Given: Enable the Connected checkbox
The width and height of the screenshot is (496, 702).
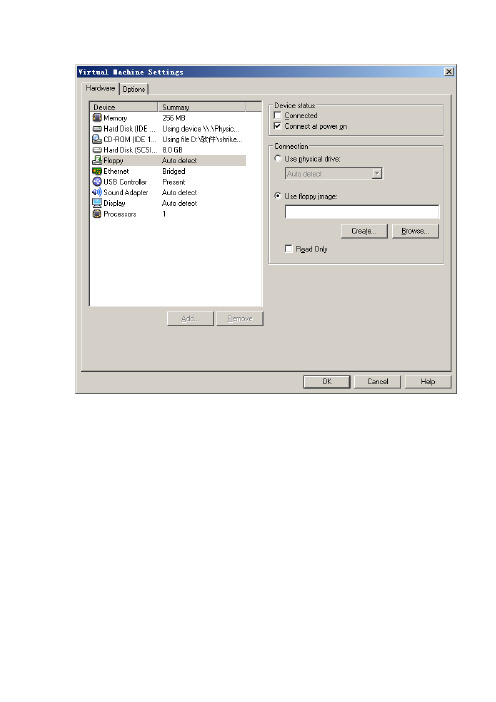Looking at the screenshot, I should 278,116.
